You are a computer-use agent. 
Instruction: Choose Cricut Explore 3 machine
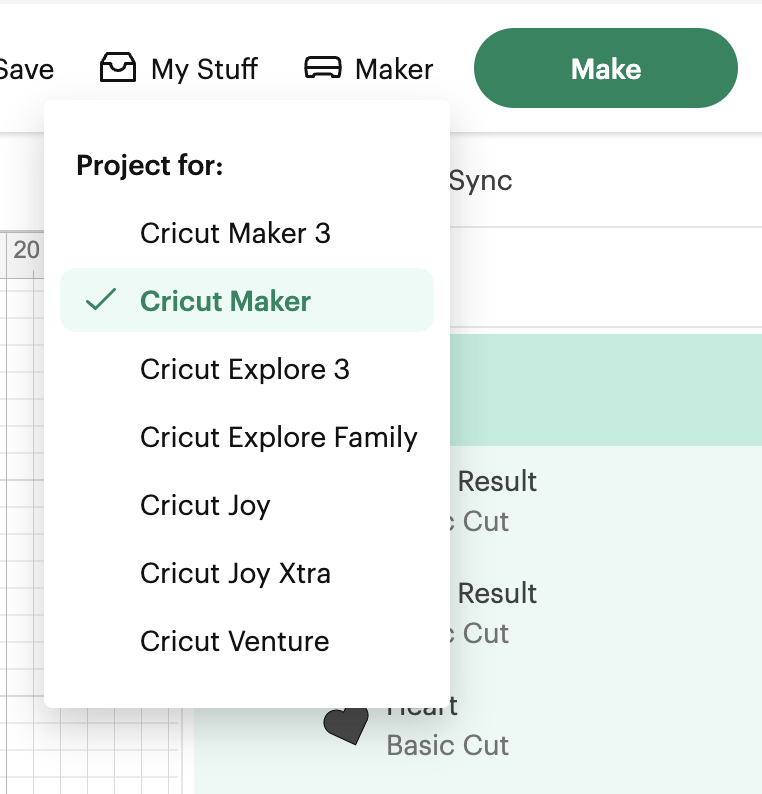247,369
